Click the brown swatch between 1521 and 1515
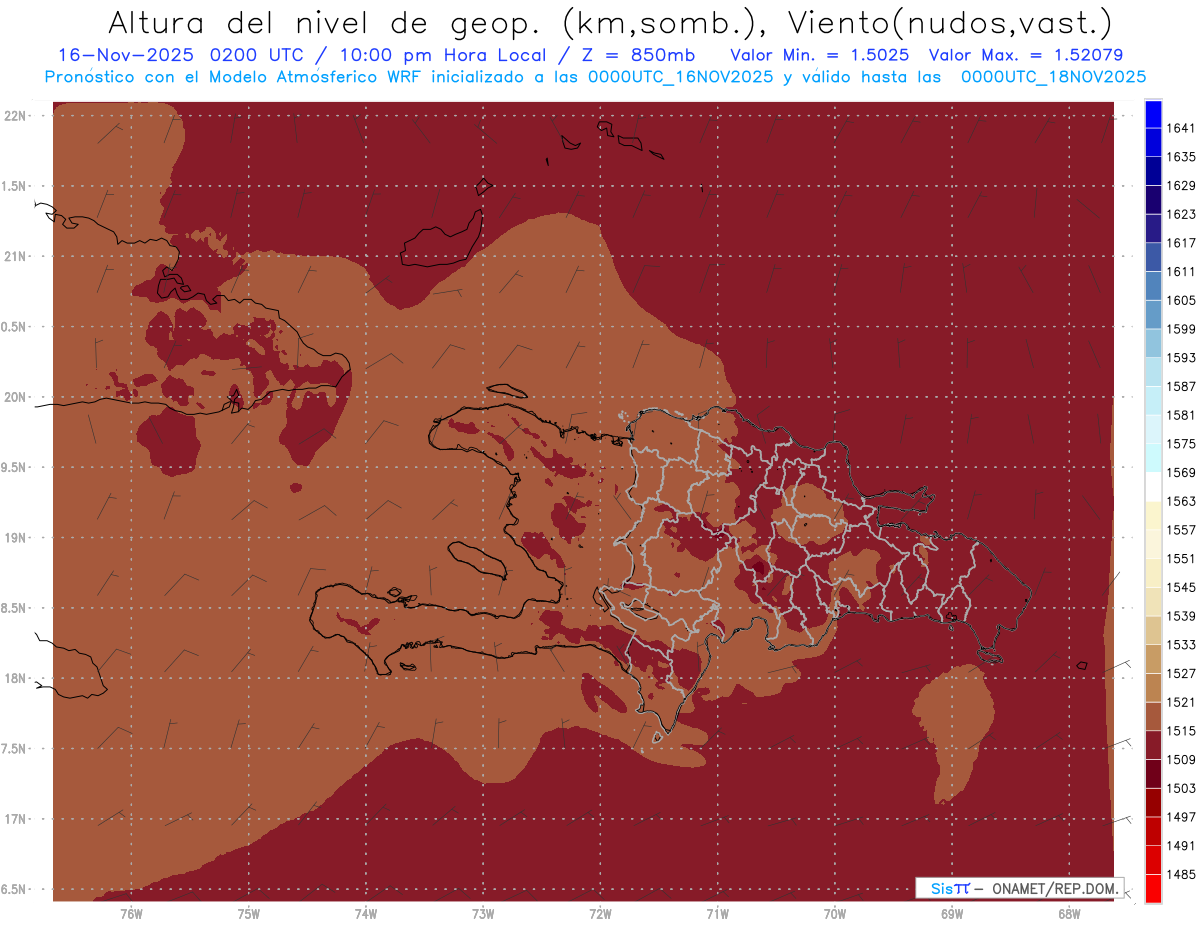1200x927 pixels. tap(1152, 716)
